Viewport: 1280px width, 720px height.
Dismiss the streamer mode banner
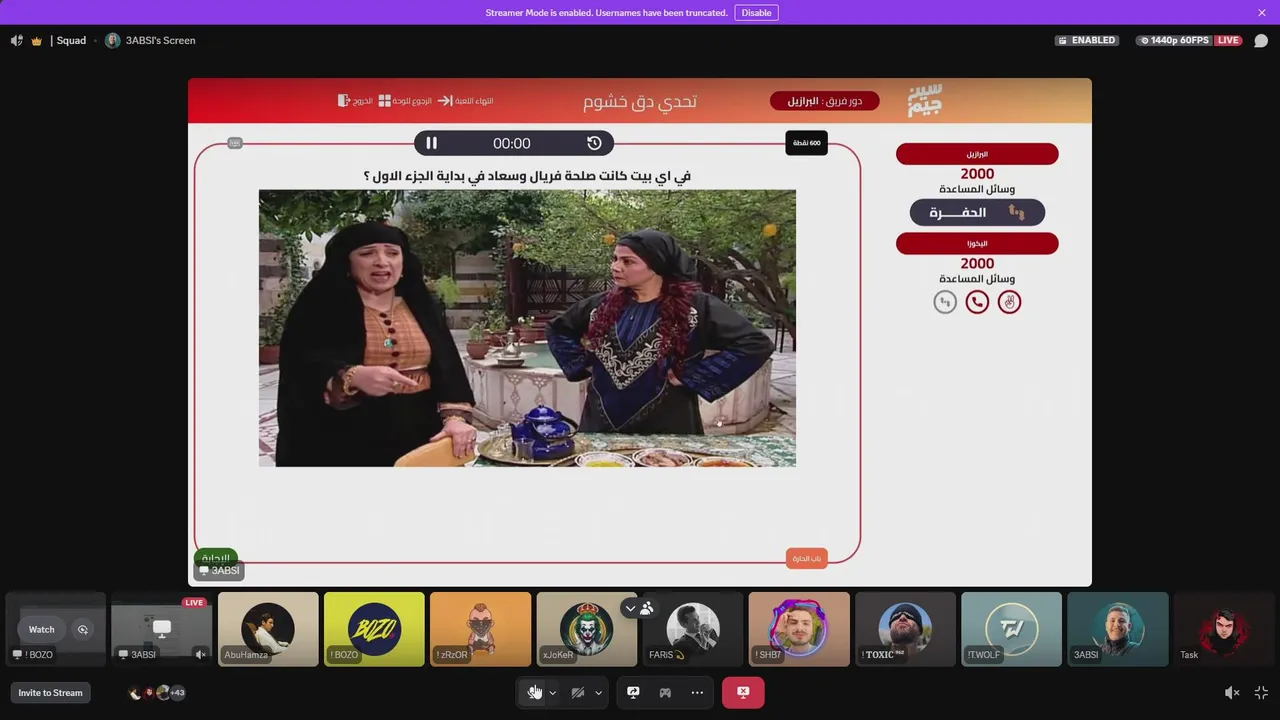(x=1262, y=13)
